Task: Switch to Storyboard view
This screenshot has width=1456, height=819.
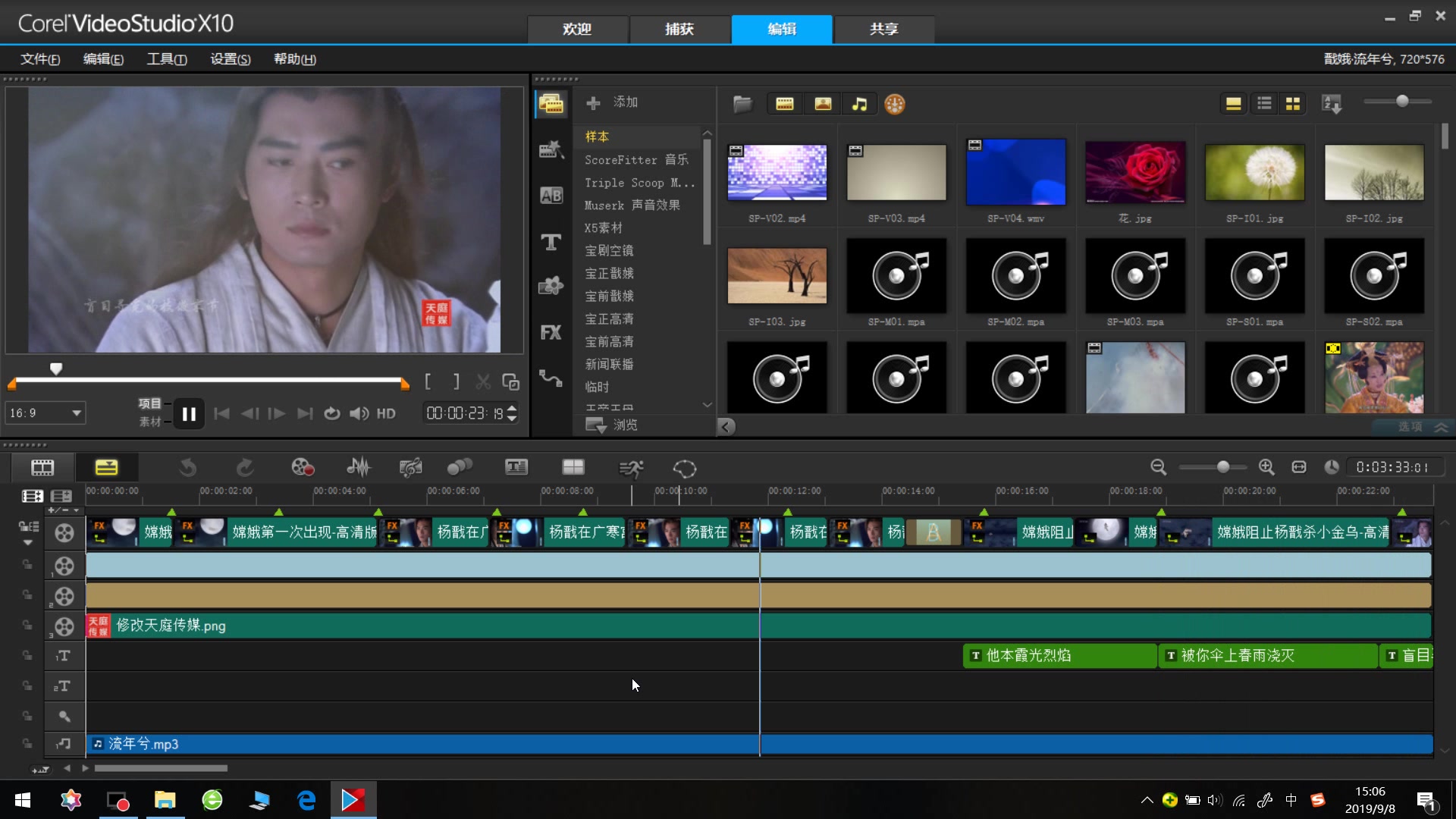Action: (42, 468)
